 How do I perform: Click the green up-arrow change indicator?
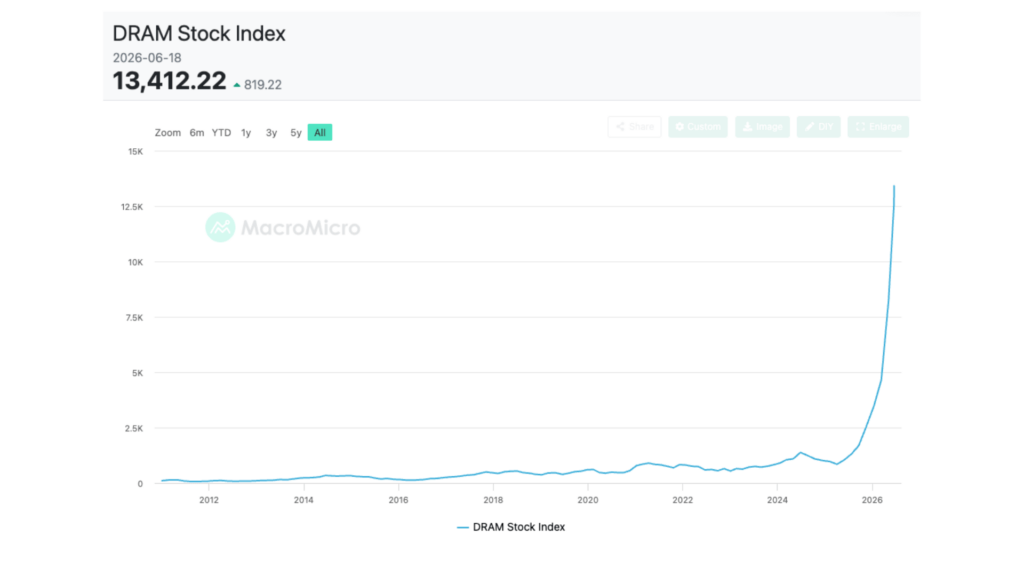(x=236, y=85)
